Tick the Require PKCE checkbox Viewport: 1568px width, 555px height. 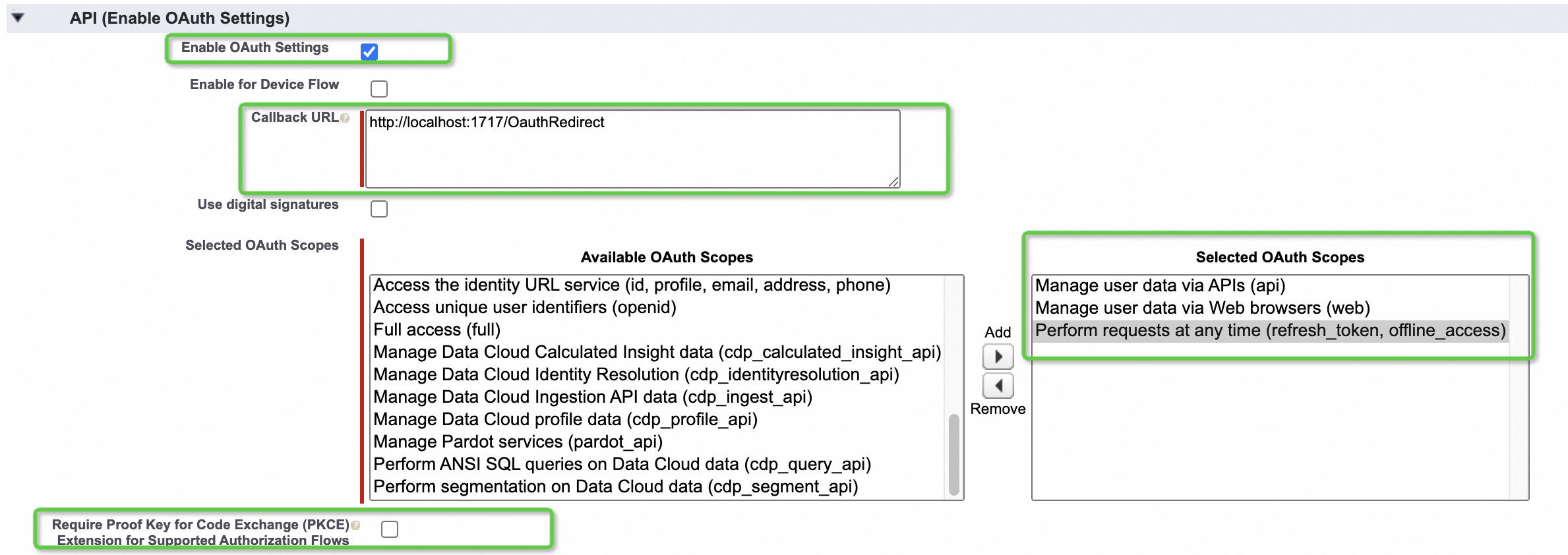(x=390, y=529)
